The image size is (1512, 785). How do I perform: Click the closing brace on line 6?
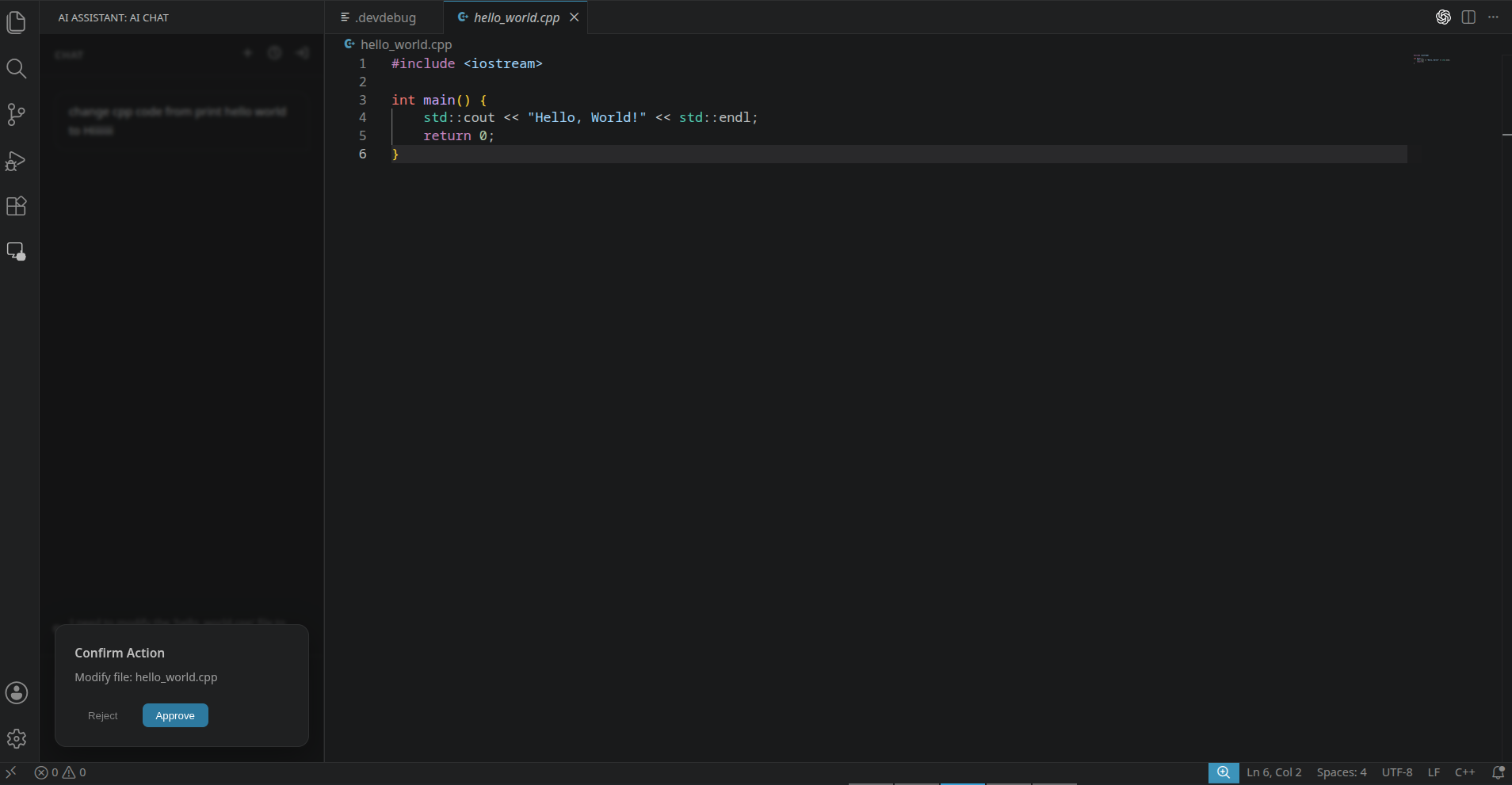(395, 154)
